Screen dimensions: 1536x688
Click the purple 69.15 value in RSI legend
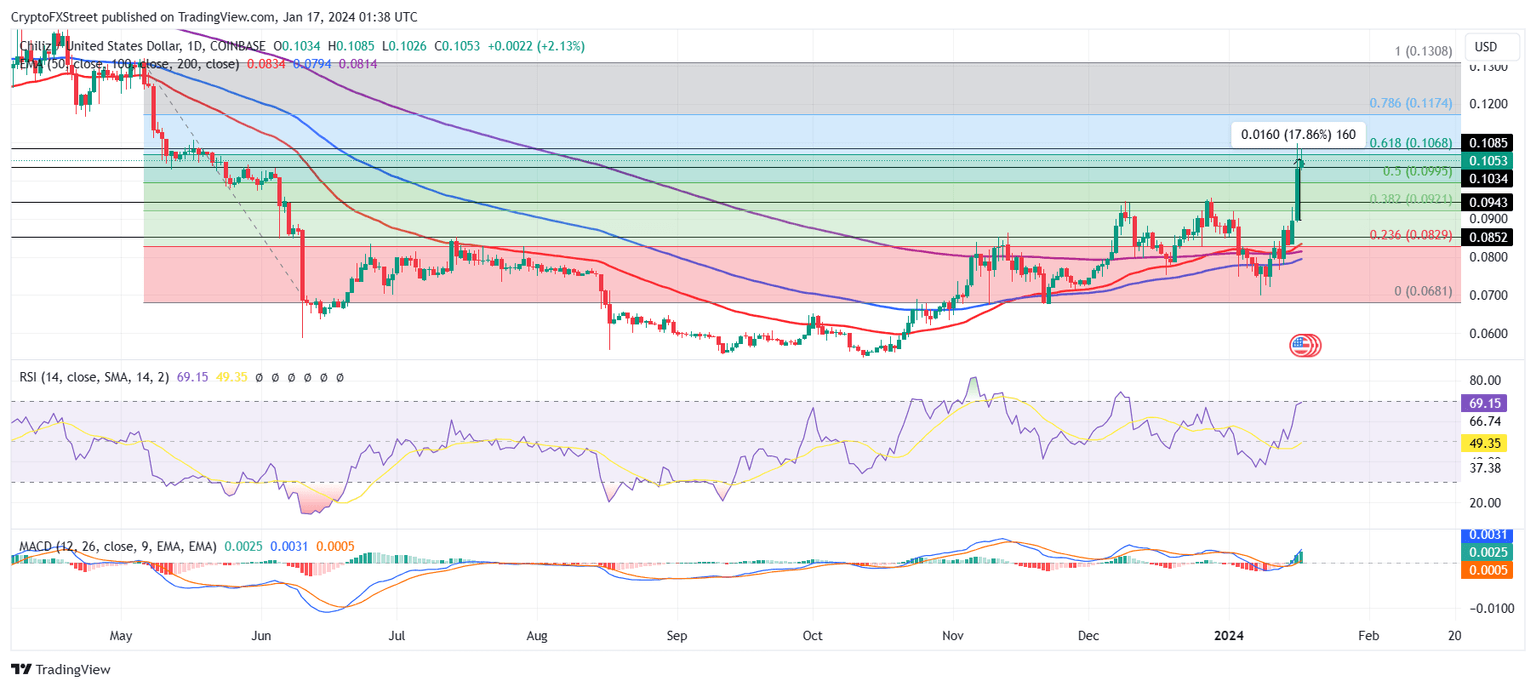(x=193, y=378)
